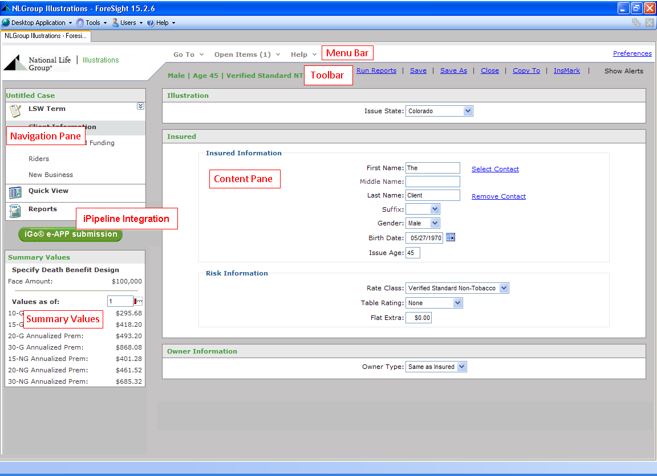Open the Owner Type dropdown
Viewport: 657px width, 476px height.
pyautogui.click(x=462, y=367)
